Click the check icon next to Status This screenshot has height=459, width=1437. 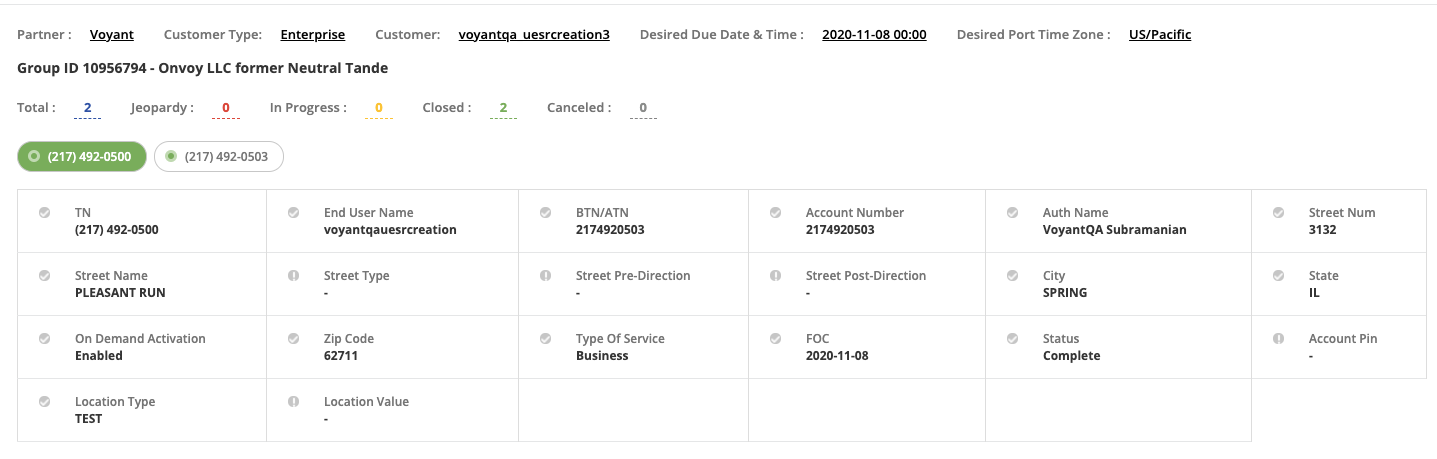click(x=1013, y=339)
